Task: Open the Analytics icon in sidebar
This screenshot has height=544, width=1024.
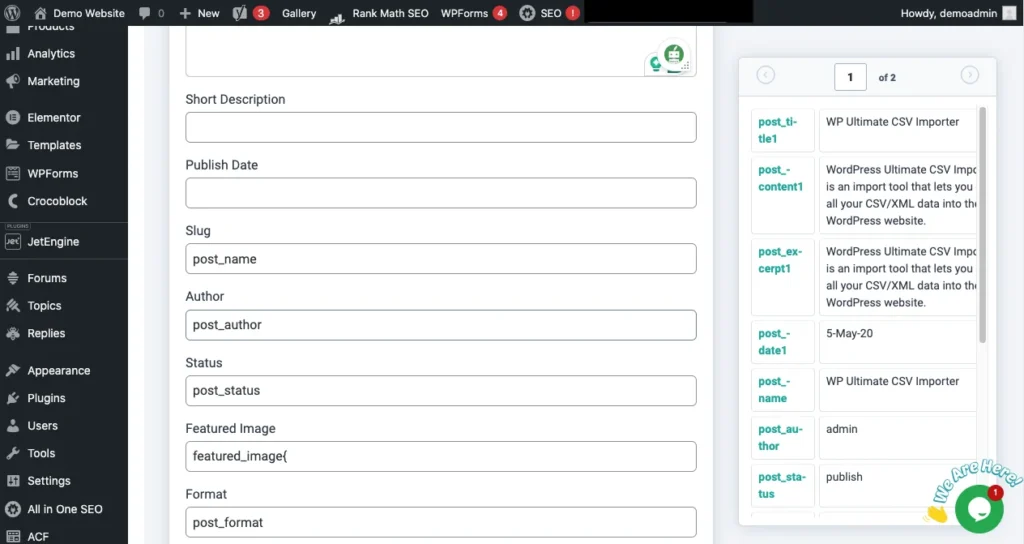Action: click(x=13, y=53)
